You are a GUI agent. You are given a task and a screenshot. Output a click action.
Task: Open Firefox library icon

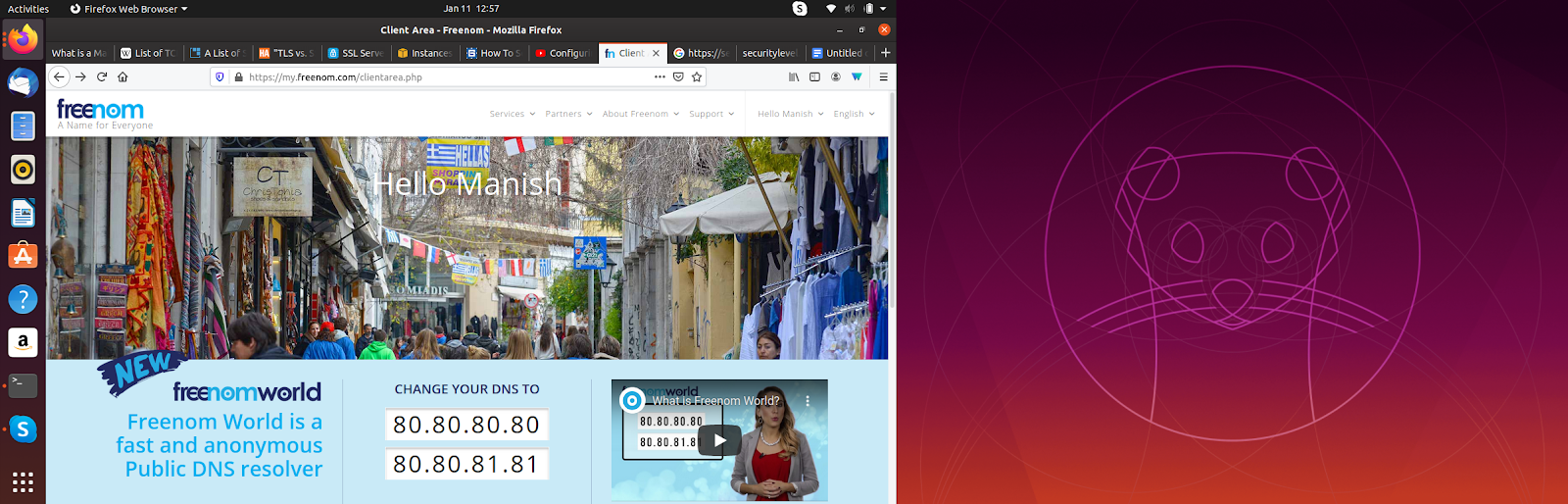pyautogui.click(x=794, y=76)
